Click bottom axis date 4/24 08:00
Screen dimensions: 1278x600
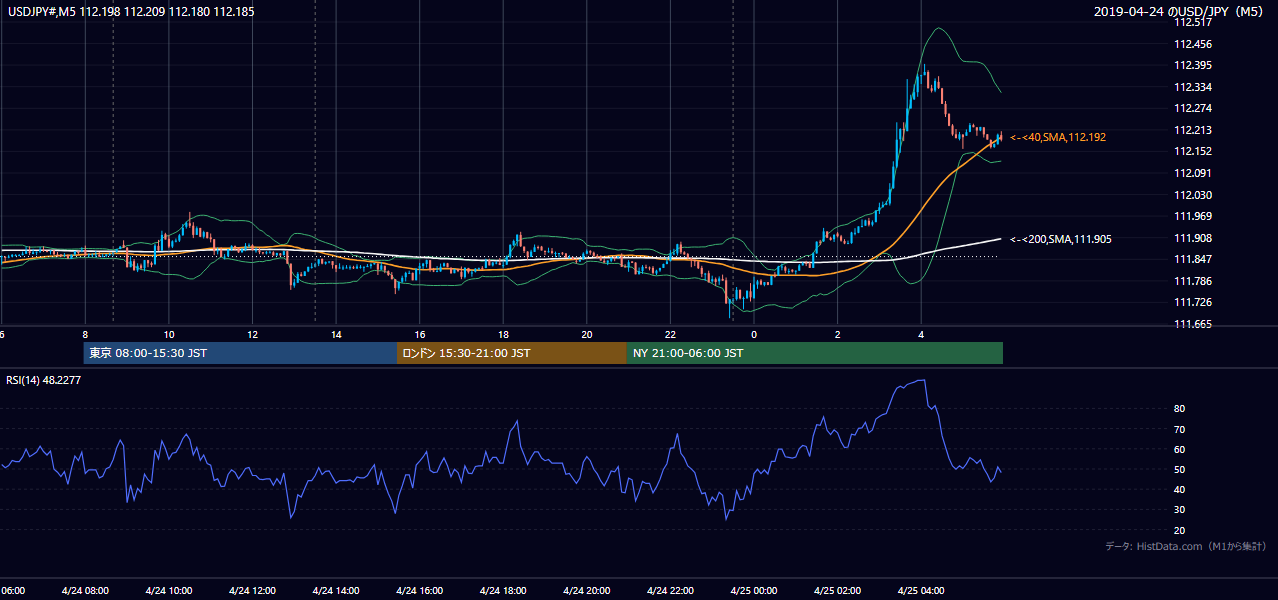(x=85, y=591)
